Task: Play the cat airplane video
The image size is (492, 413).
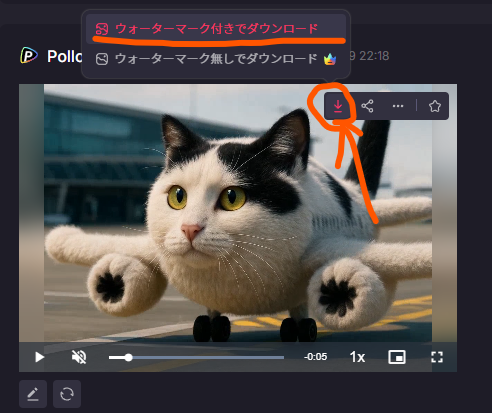Action: pos(39,357)
